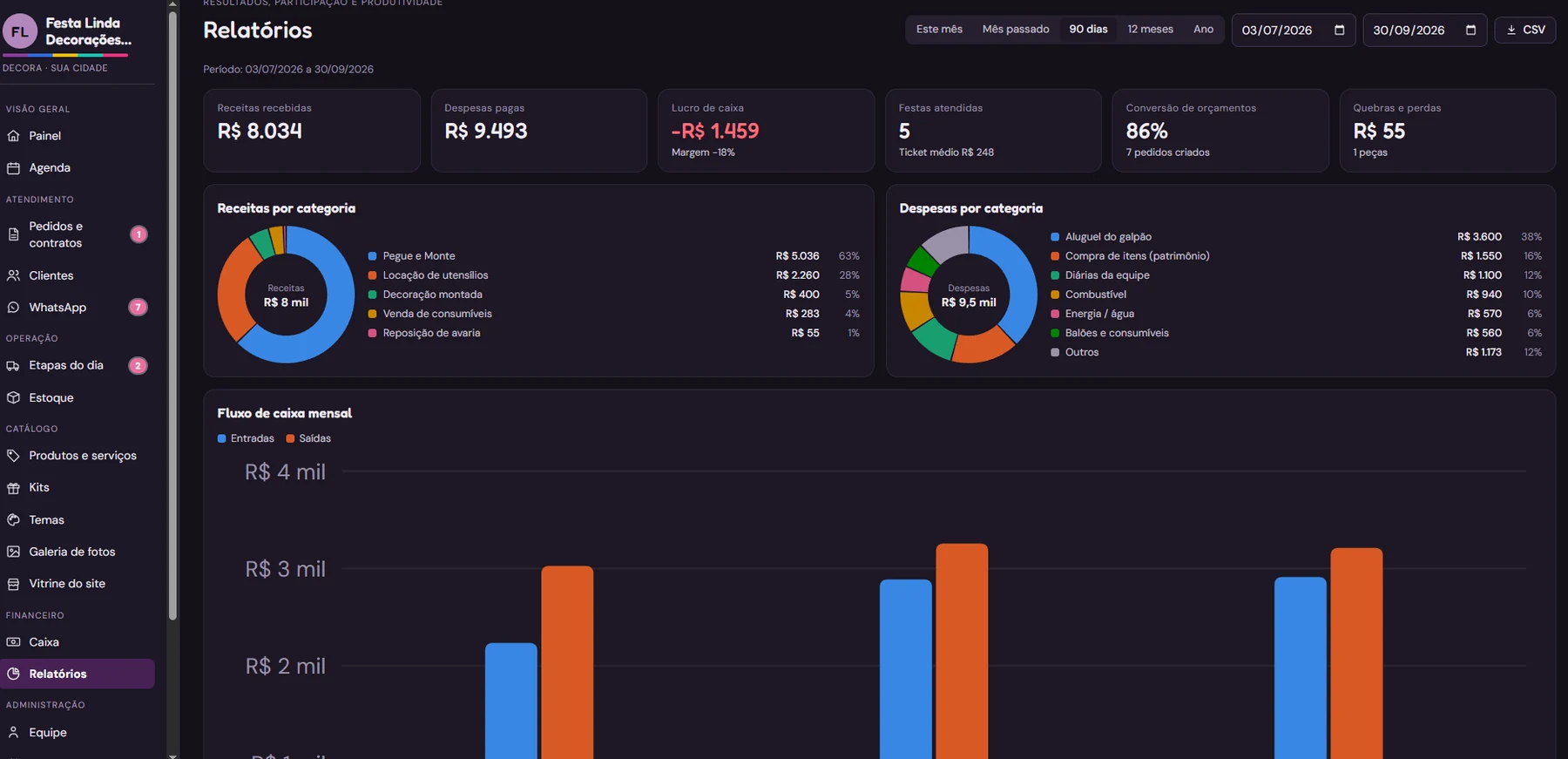Click the Aluguel do galpão blue swatch
1568x759 pixels.
pyautogui.click(x=1055, y=237)
